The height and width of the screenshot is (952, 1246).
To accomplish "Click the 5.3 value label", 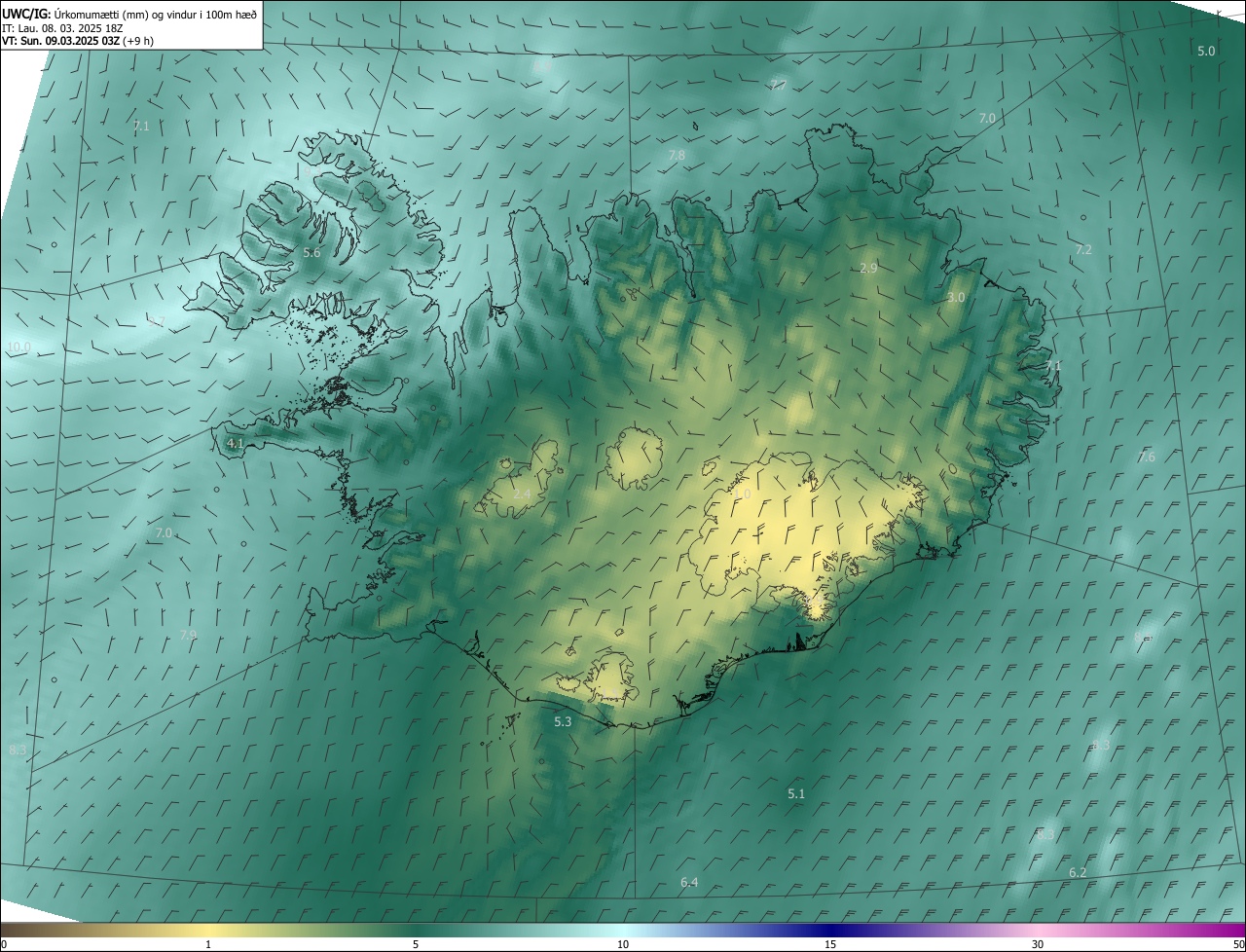I will click(563, 722).
